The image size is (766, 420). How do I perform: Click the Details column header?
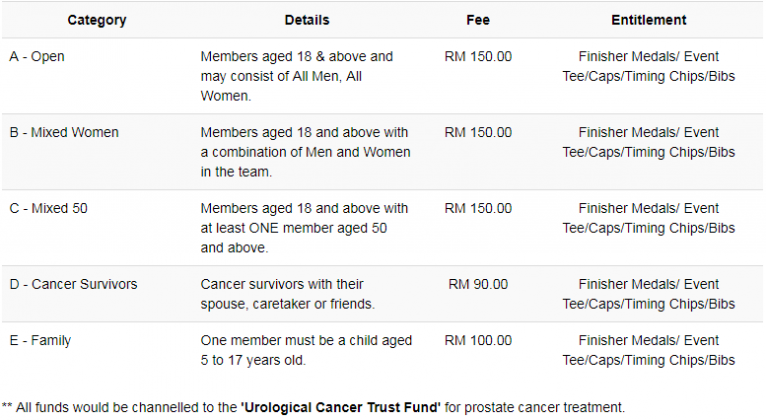[307, 20]
